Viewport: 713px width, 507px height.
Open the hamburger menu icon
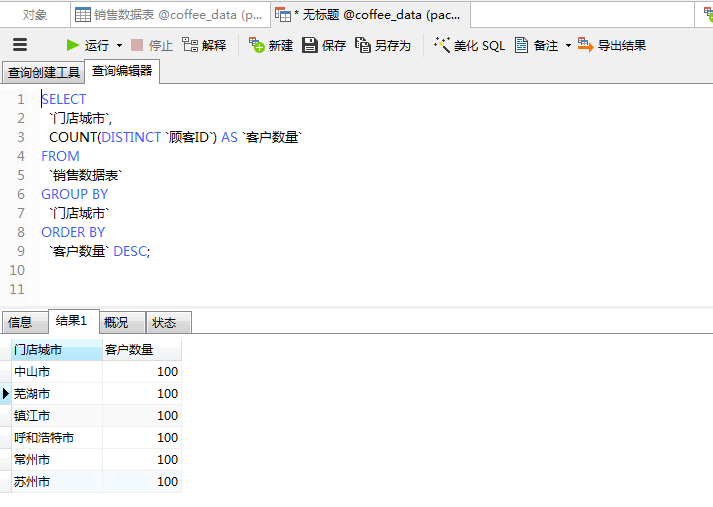point(20,45)
